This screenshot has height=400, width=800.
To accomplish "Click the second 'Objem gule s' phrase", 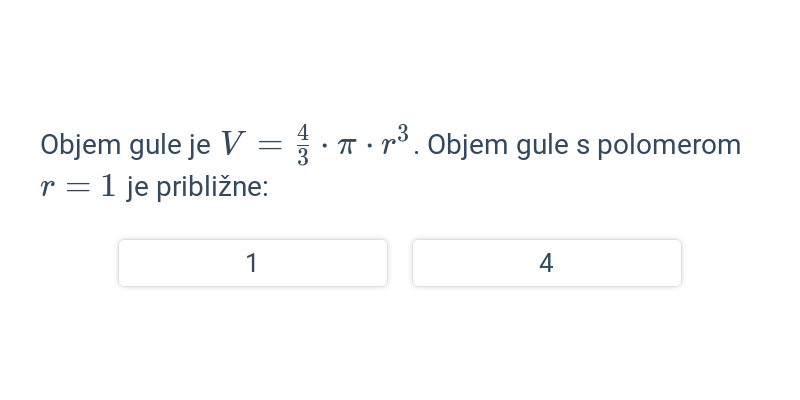I will [508, 145].
